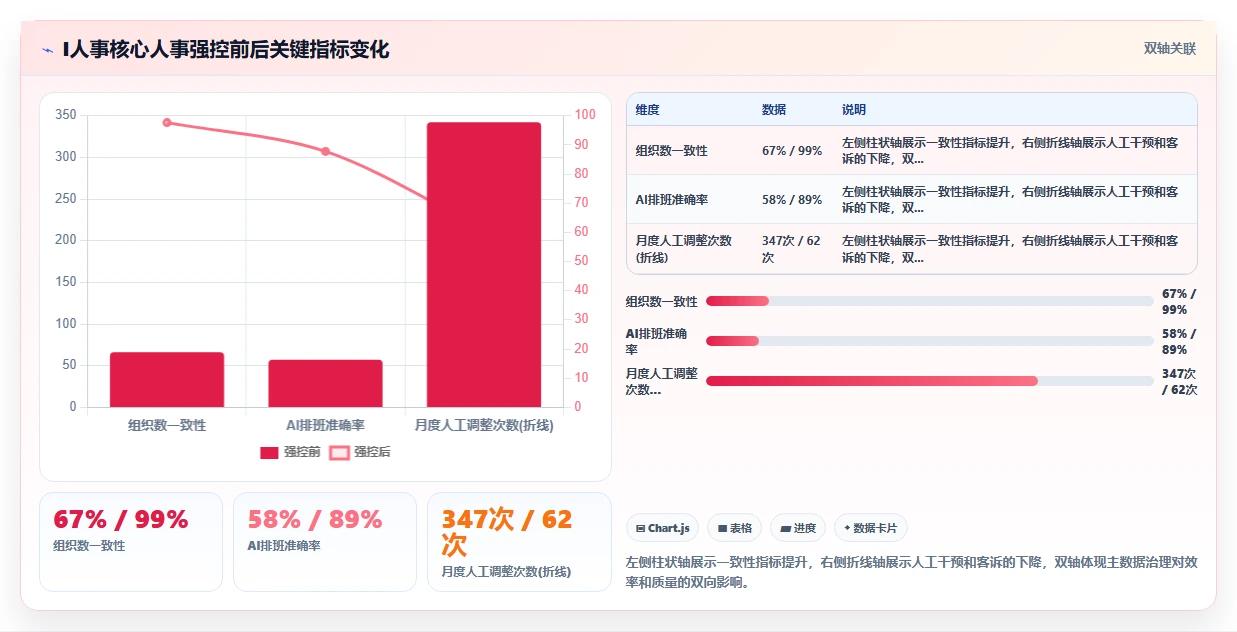1237x632 pixels.
Task: Click the tall 月度人工调整次数 bar
Action: (484, 264)
